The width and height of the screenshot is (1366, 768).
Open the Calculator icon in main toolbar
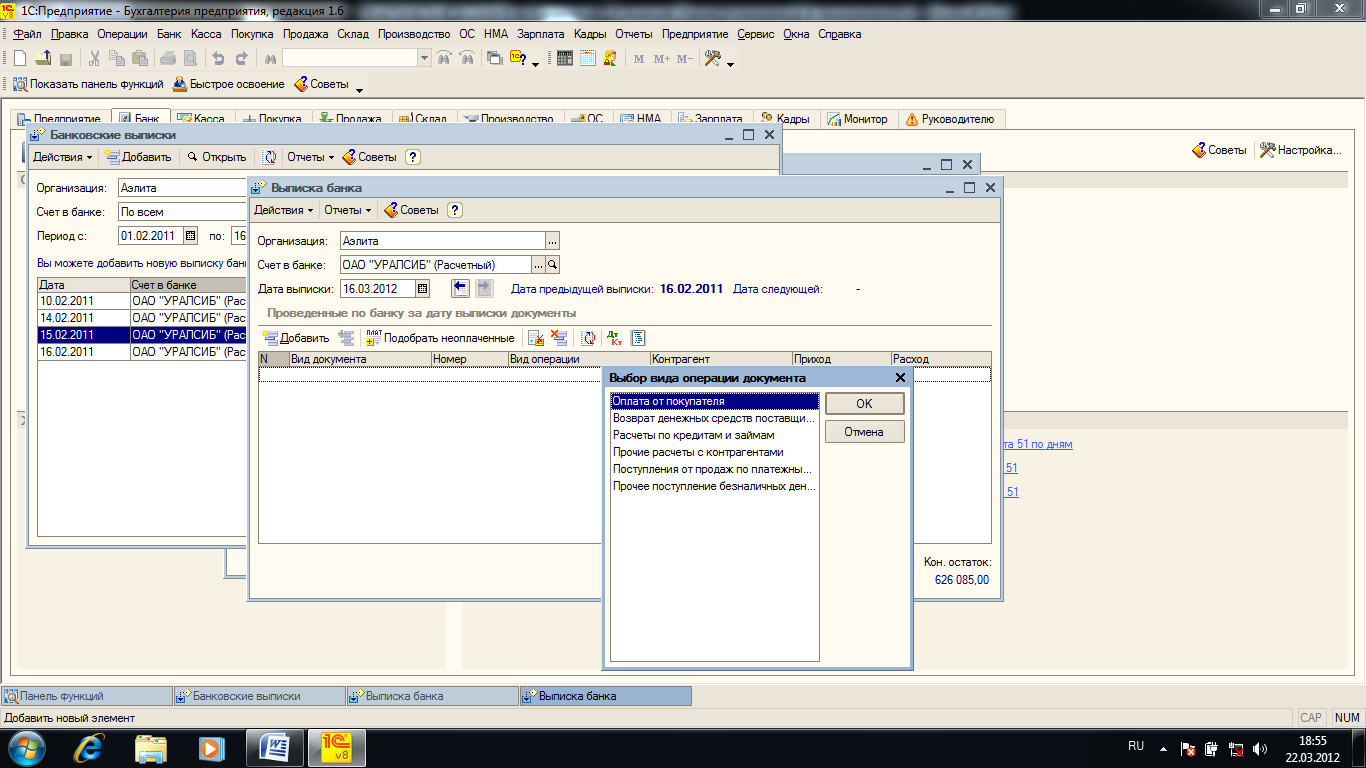(x=565, y=58)
